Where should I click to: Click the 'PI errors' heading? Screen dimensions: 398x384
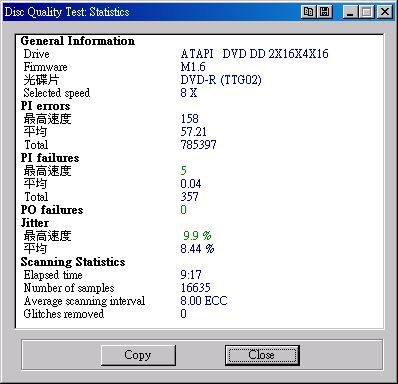45,106
